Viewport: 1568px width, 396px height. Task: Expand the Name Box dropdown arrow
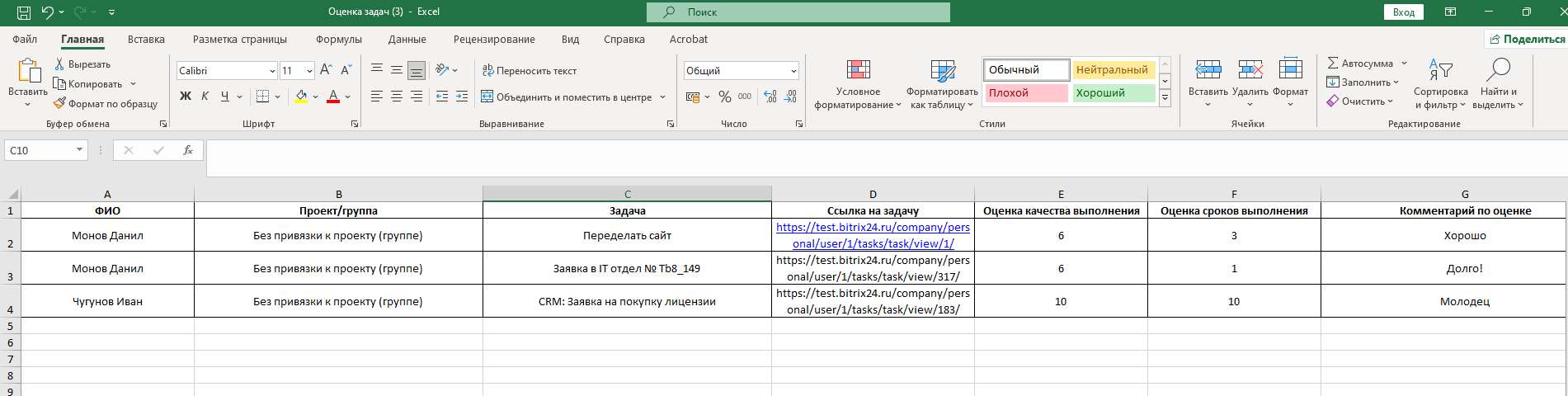click(x=79, y=150)
